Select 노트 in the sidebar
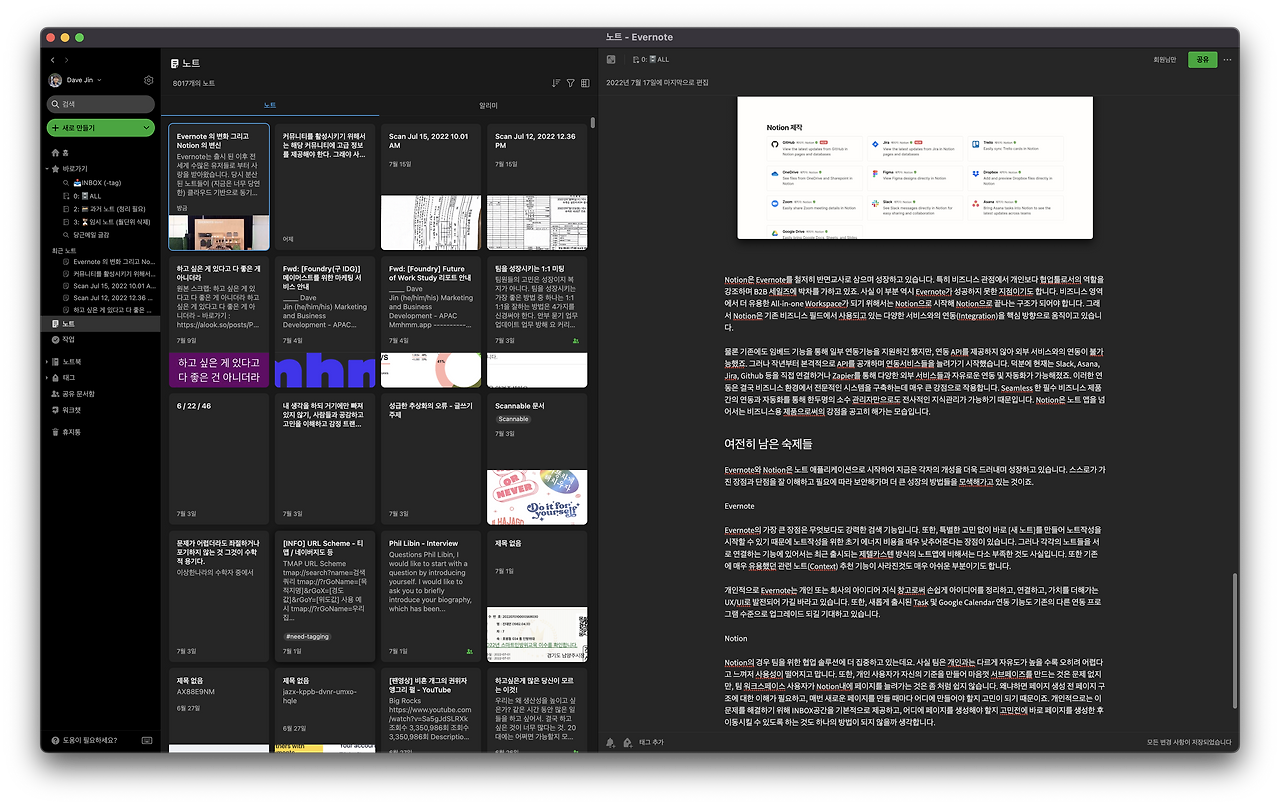The height and width of the screenshot is (806, 1280). pos(100,324)
